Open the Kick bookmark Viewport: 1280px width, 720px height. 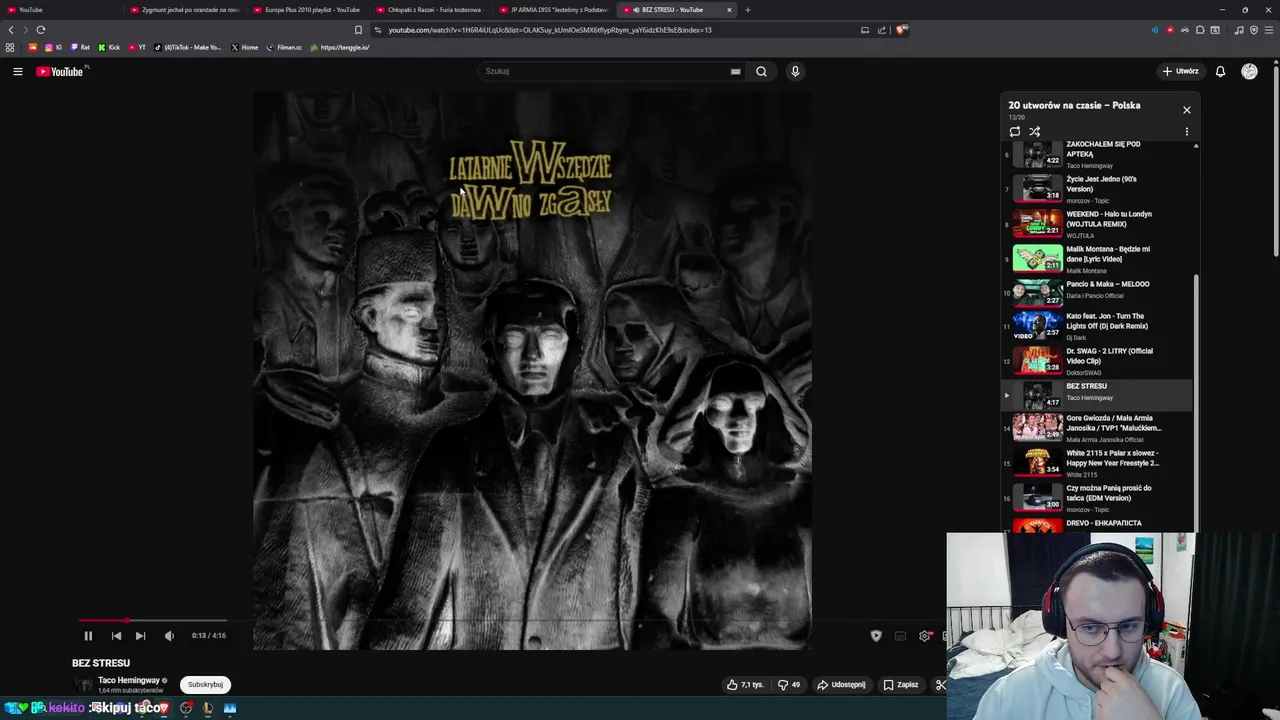click(x=109, y=47)
